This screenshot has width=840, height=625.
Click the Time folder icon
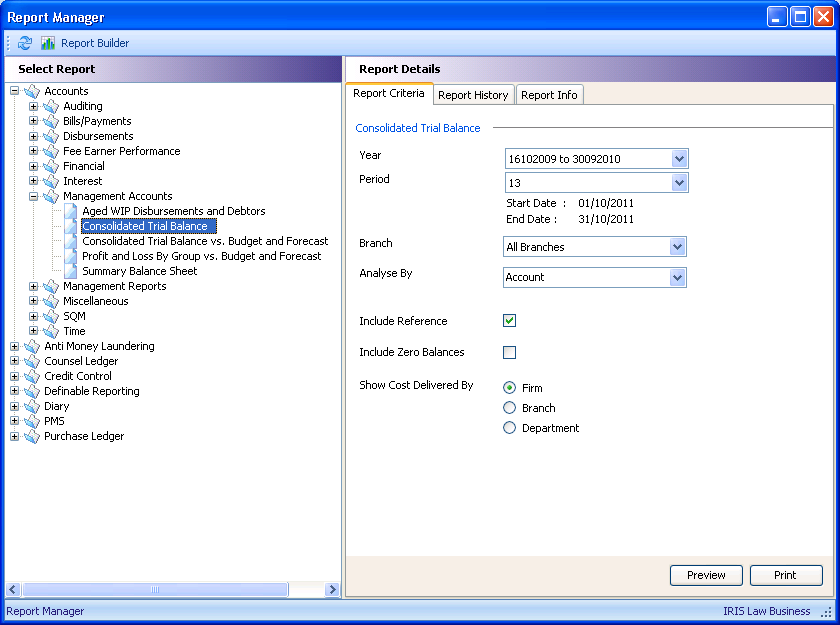[51, 331]
